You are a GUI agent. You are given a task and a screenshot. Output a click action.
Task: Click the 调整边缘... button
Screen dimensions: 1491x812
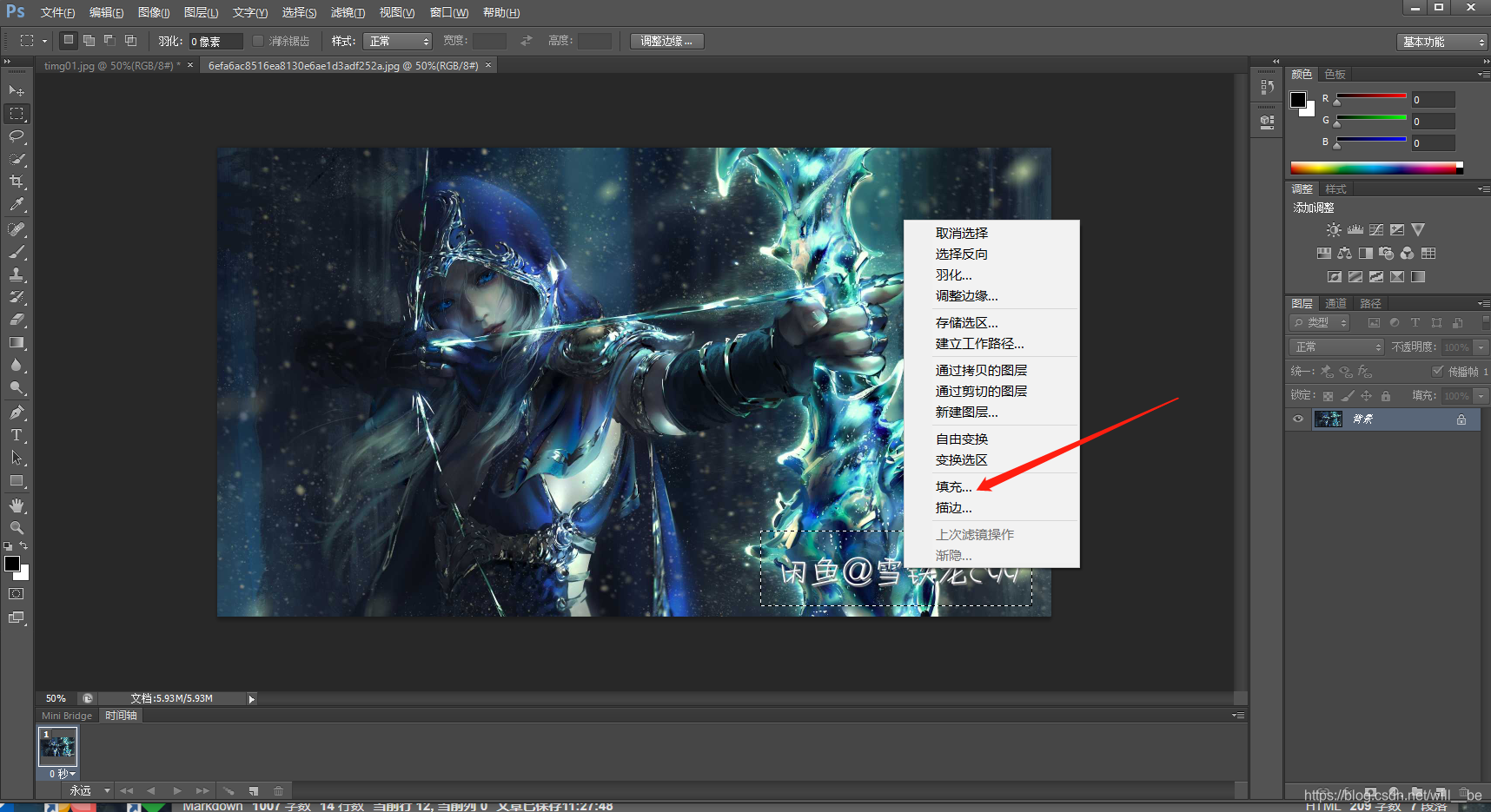(x=666, y=41)
